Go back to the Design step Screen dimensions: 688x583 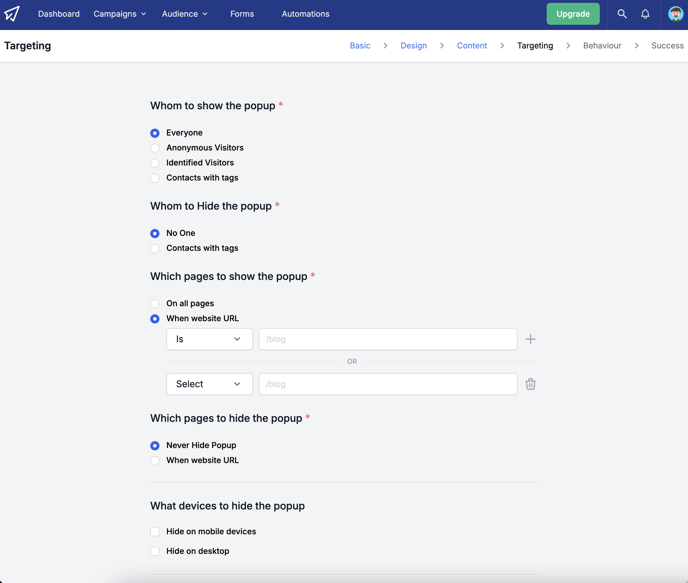pyautogui.click(x=413, y=46)
